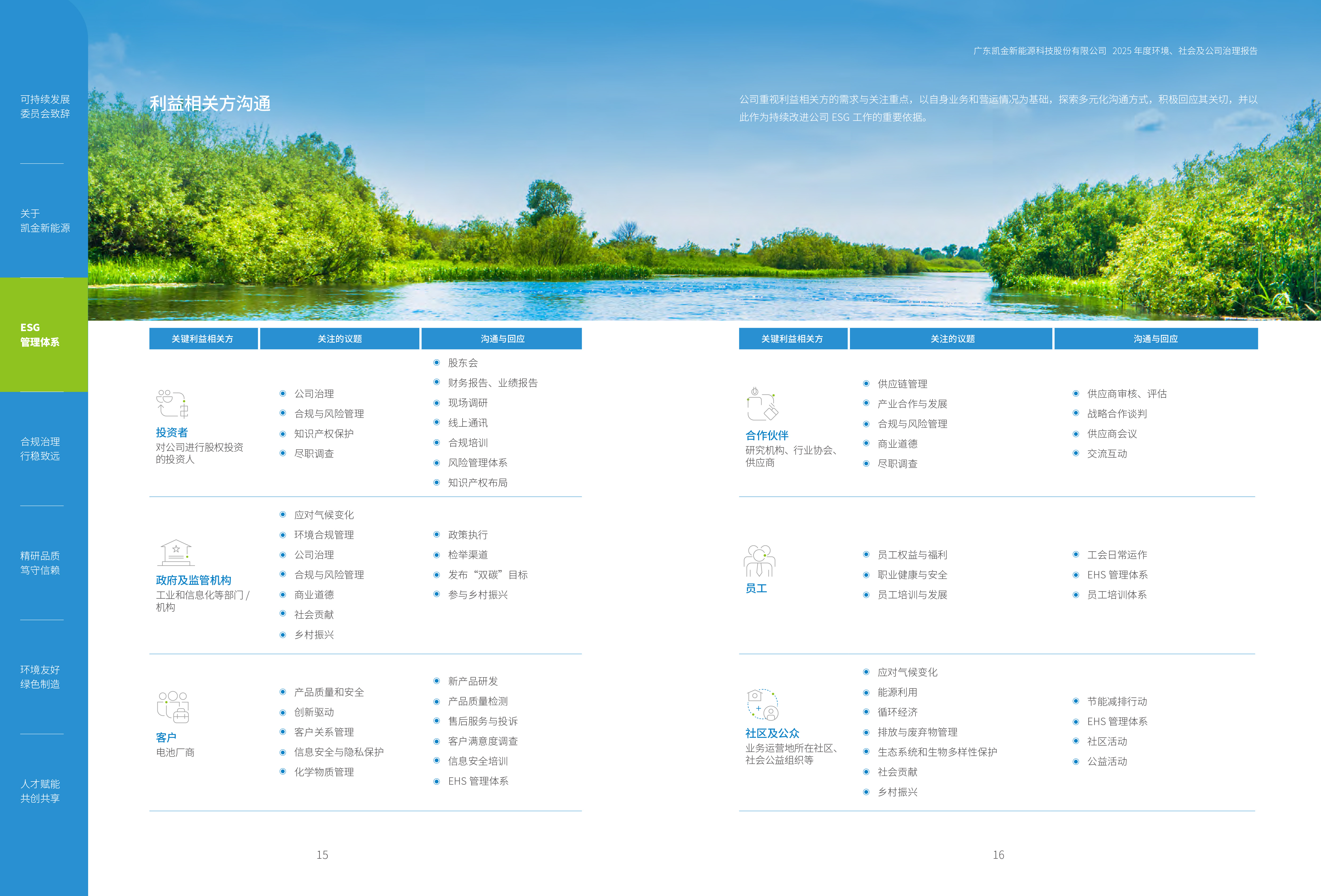Click the 知识产权布局 bullet item
This screenshot has height=896, width=1321.
click(x=477, y=483)
